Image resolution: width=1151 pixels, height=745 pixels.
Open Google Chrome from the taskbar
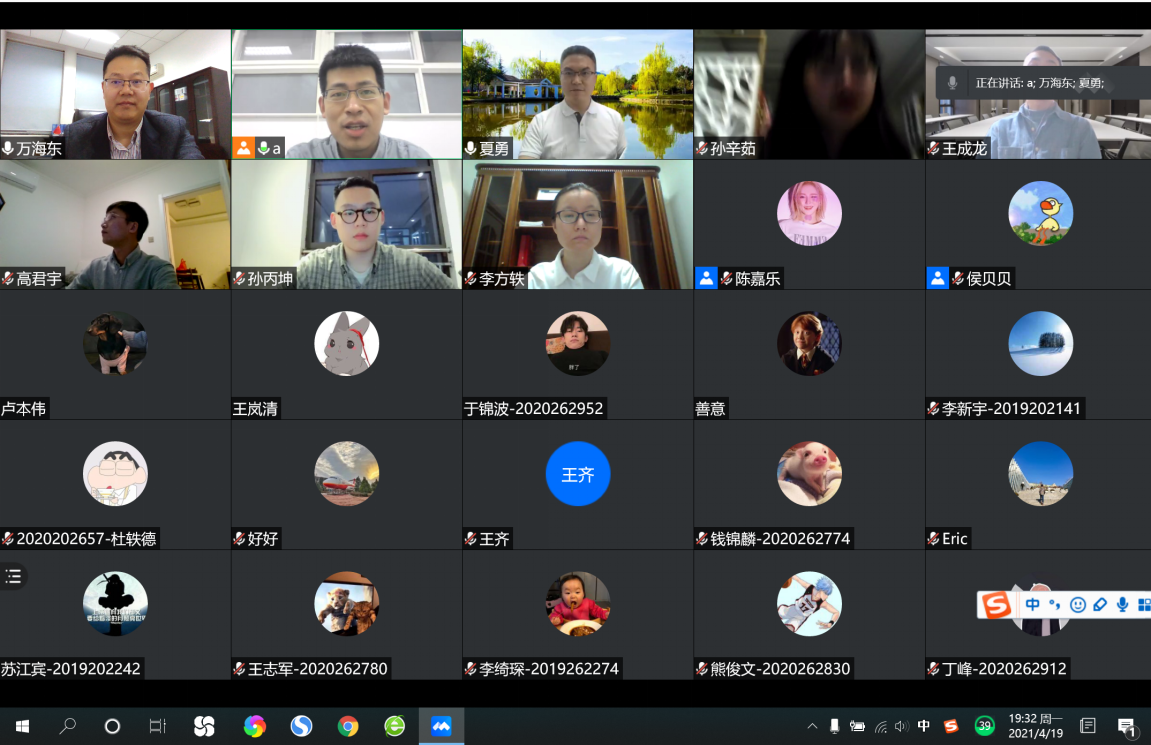tap(348, 726)
